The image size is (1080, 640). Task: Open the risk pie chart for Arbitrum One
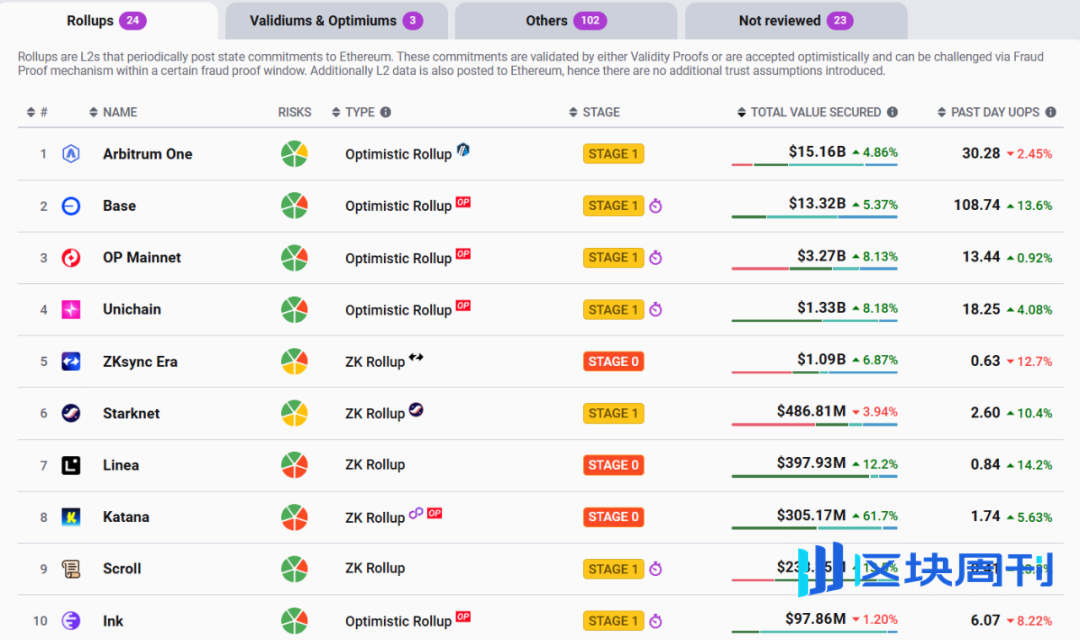pos(294,154)
